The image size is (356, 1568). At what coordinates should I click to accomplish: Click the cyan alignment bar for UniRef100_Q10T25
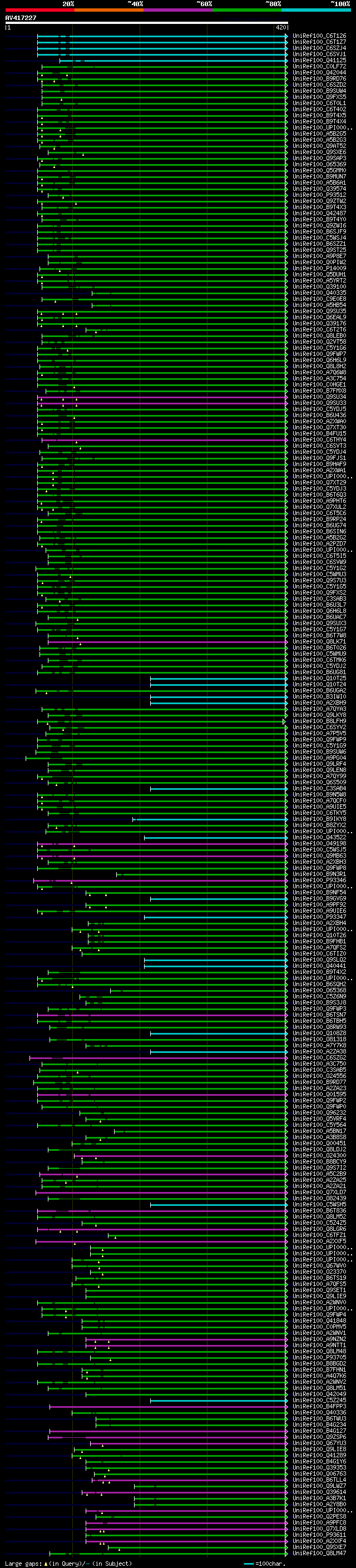219,679
